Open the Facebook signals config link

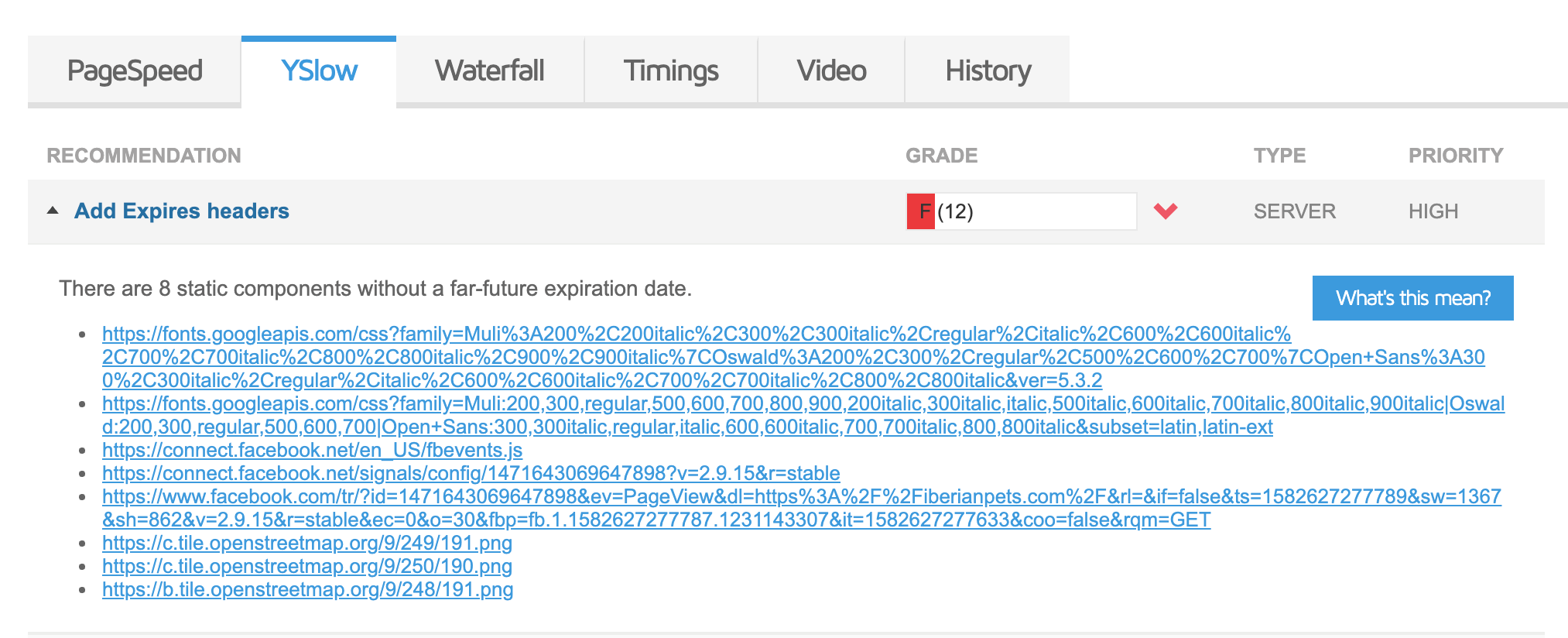point(471,473)
